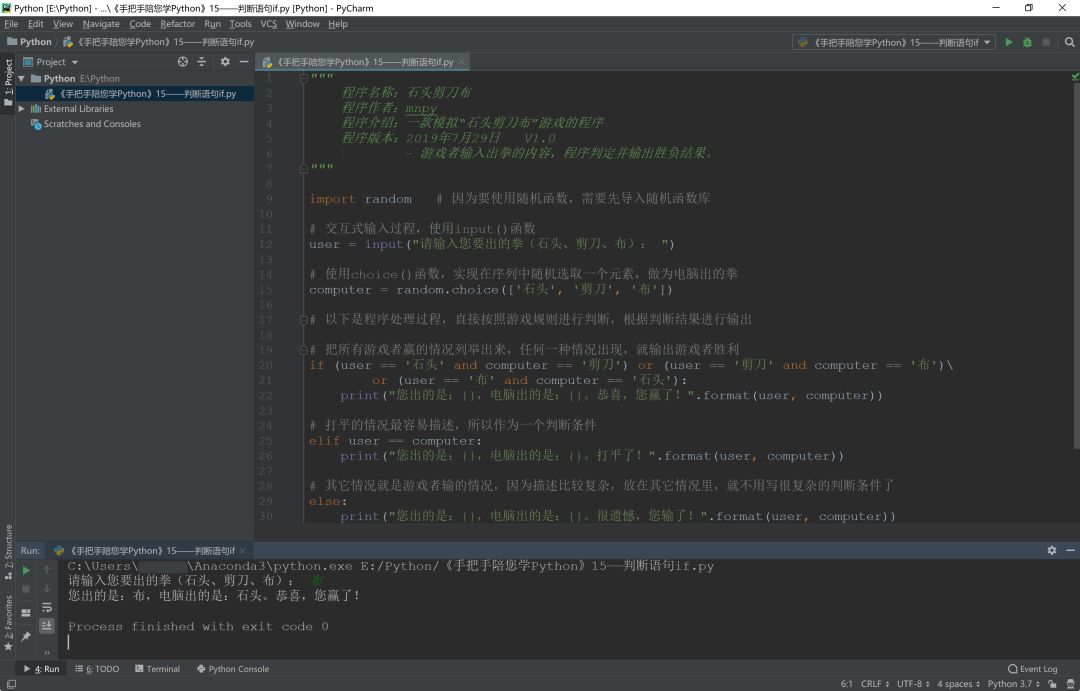Image resolution: width=1080 pixels, height=691 pixels.
Task: Click the code inspection checkmark indicator
Action: [1074, 77]
